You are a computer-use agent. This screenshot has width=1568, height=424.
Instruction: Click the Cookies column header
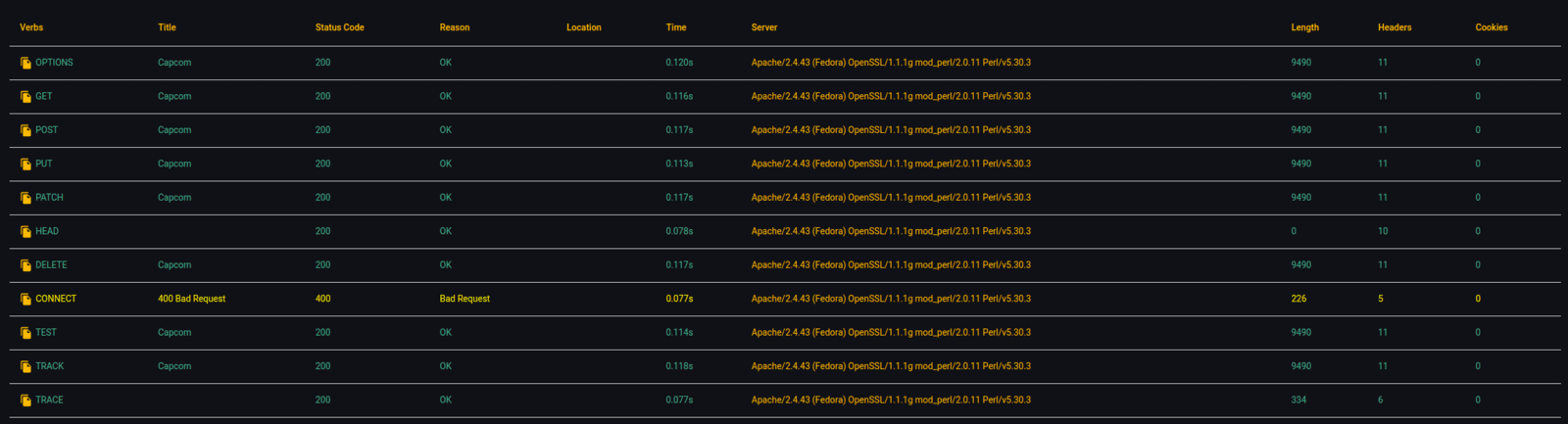(x=1492, y=27)
